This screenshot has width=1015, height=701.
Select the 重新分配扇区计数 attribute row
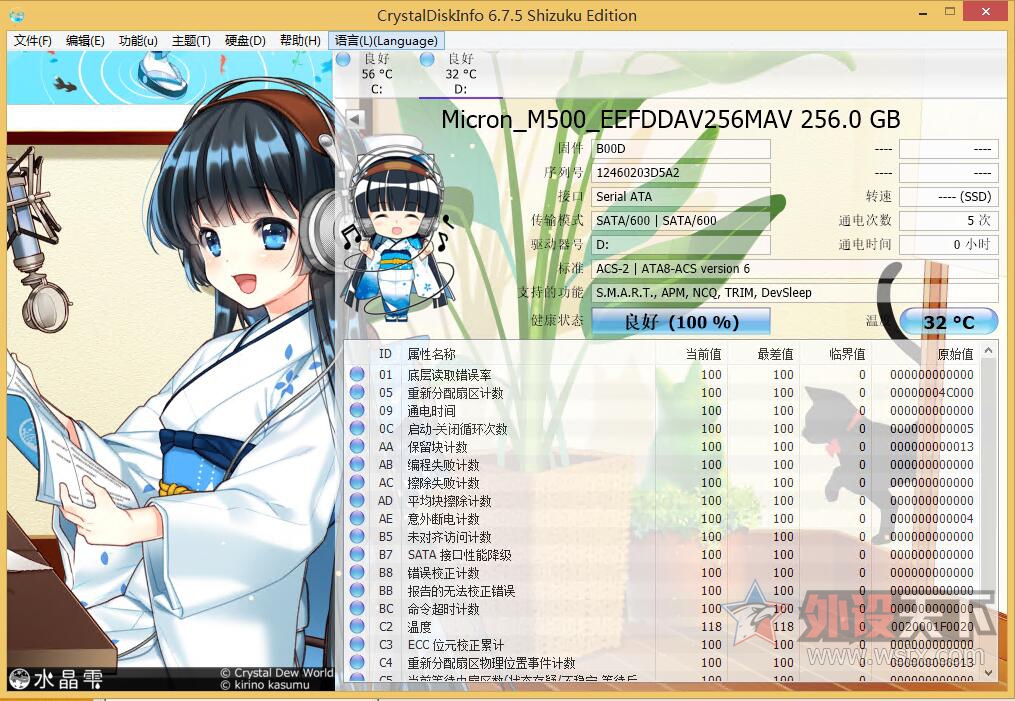[x=663, y=392]
